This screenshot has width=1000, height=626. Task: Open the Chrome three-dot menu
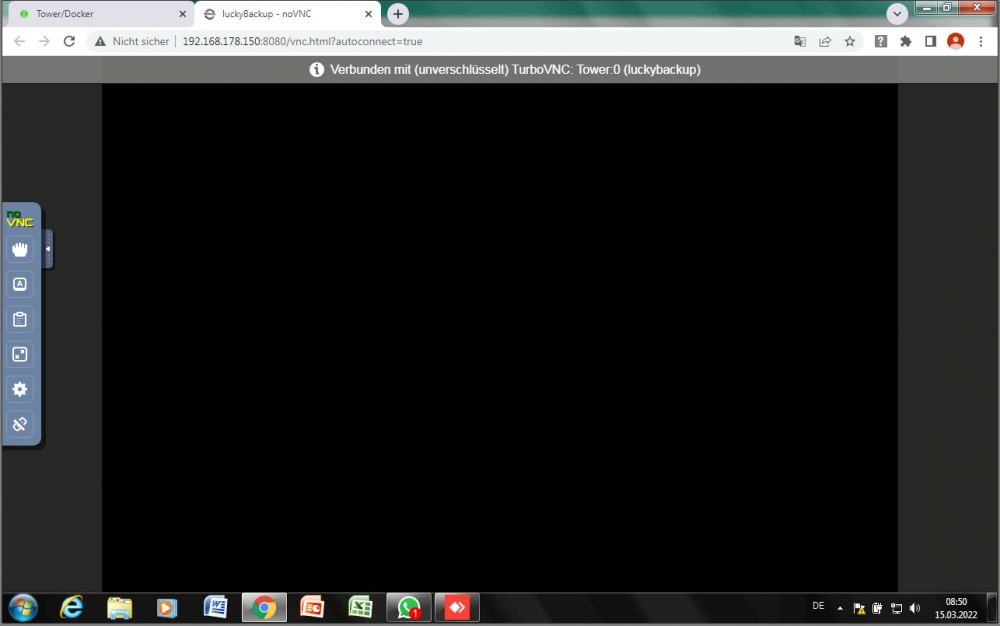coord(981,41)
